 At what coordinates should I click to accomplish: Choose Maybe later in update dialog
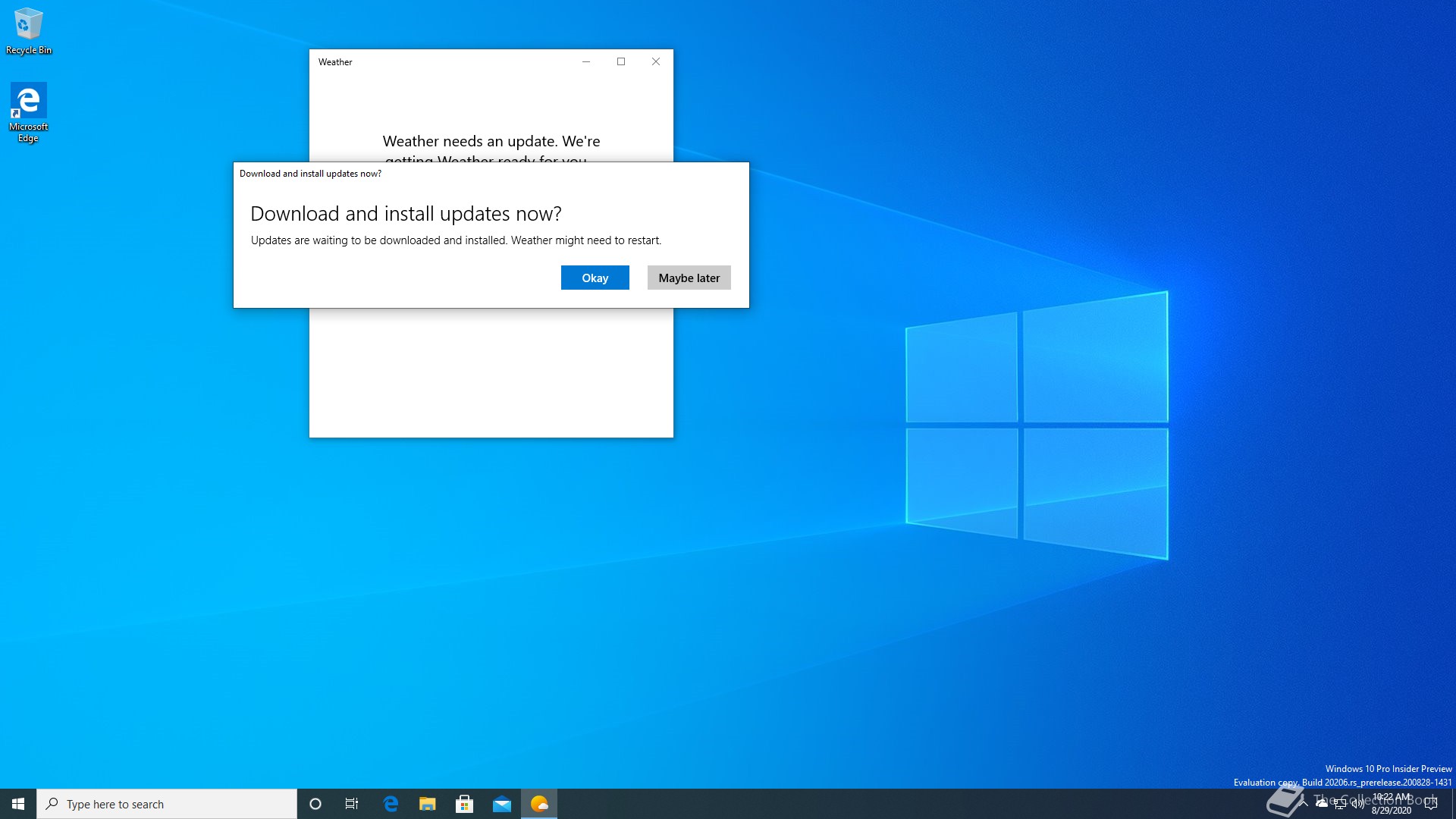(x=689, y=278)
